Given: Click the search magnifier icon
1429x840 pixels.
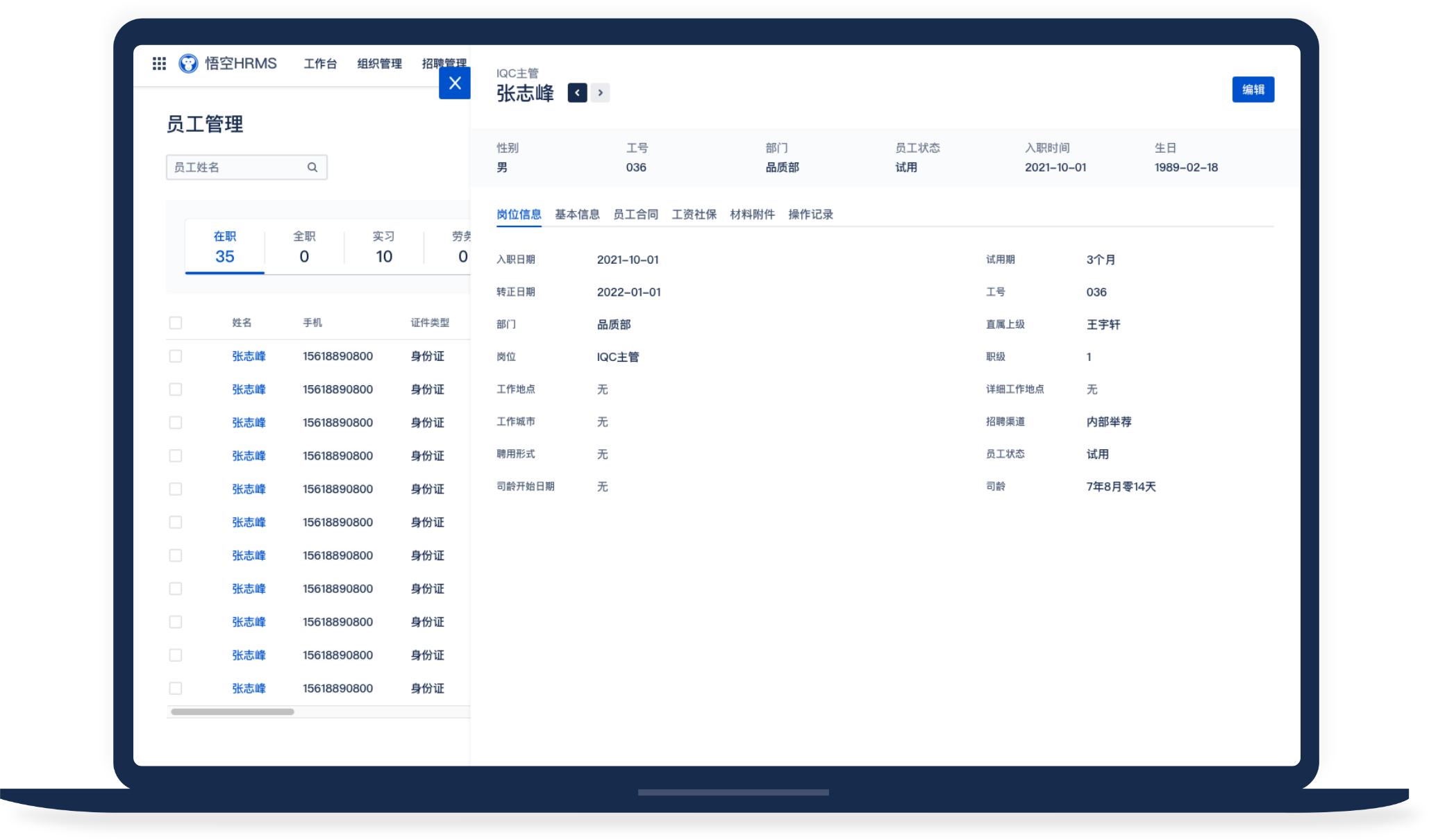Looking at the screenshot, I should 312,167.
